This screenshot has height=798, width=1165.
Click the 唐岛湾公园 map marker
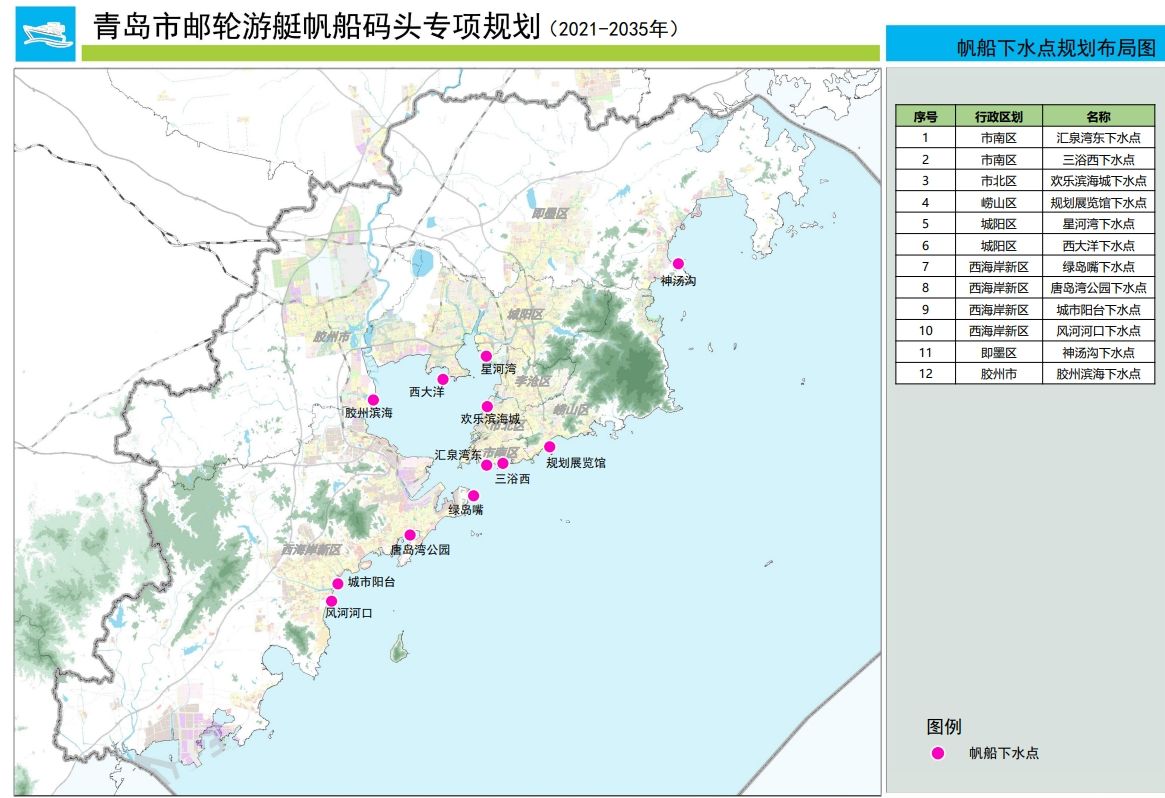(x=410, y=535)
